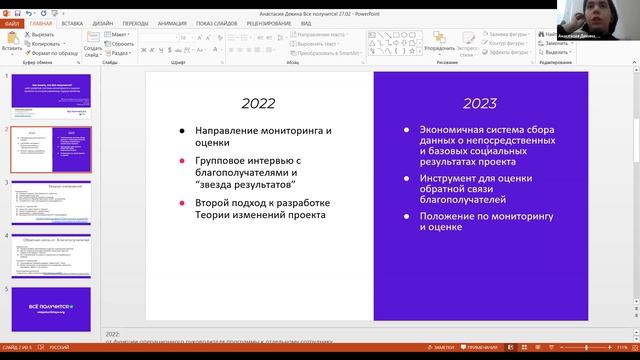
Task: Open the Раздел (Section) dropdown
Action: (118, 53)
